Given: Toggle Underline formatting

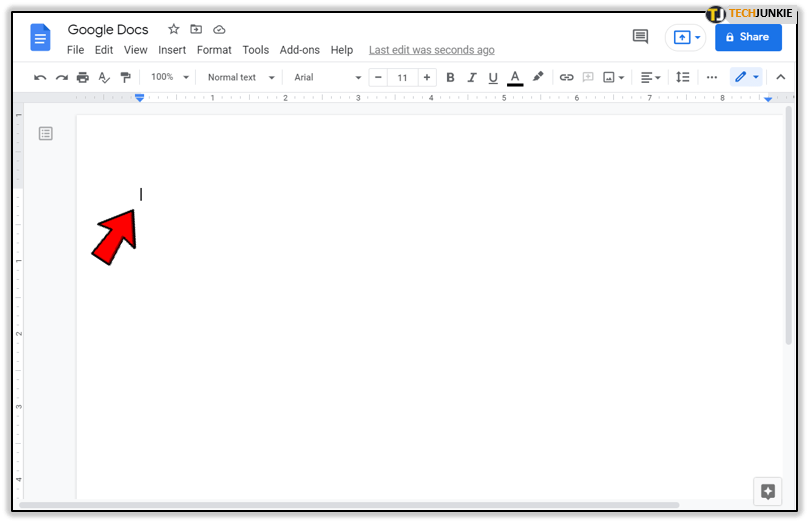Looking at the screenshot, I should point(492,77).
